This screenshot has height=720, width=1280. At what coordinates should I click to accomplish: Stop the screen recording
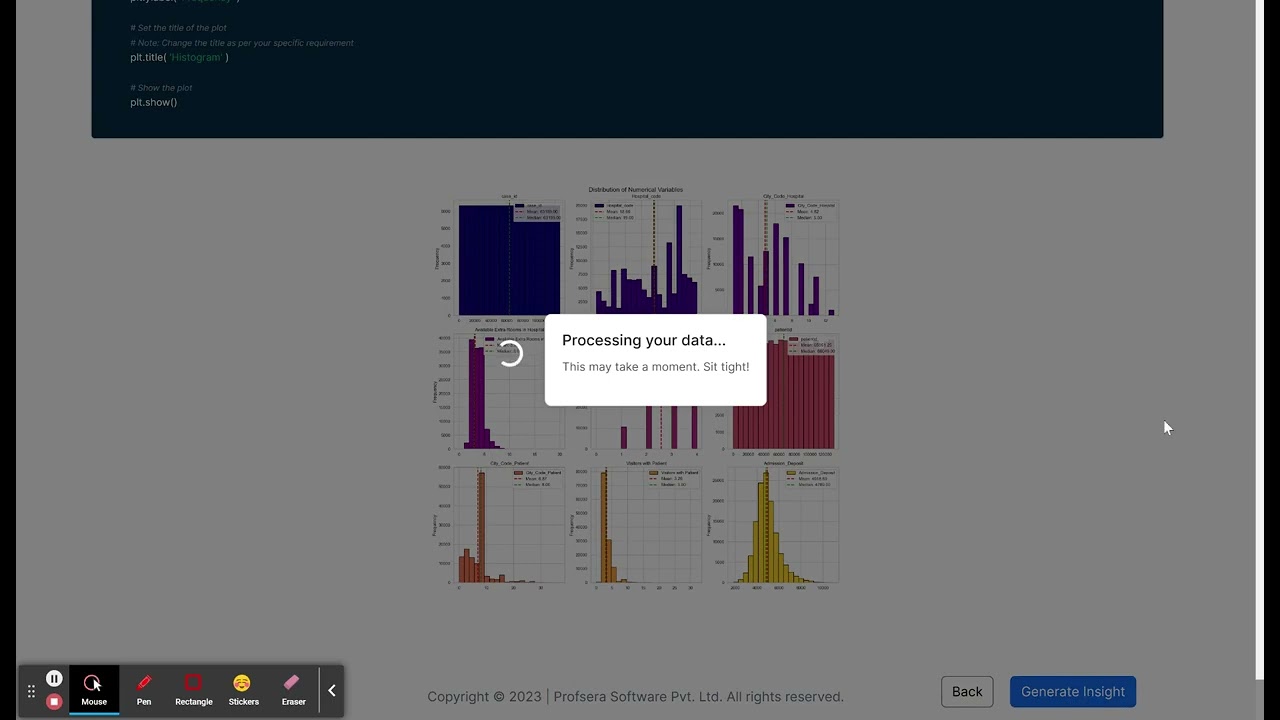point(54,701)
